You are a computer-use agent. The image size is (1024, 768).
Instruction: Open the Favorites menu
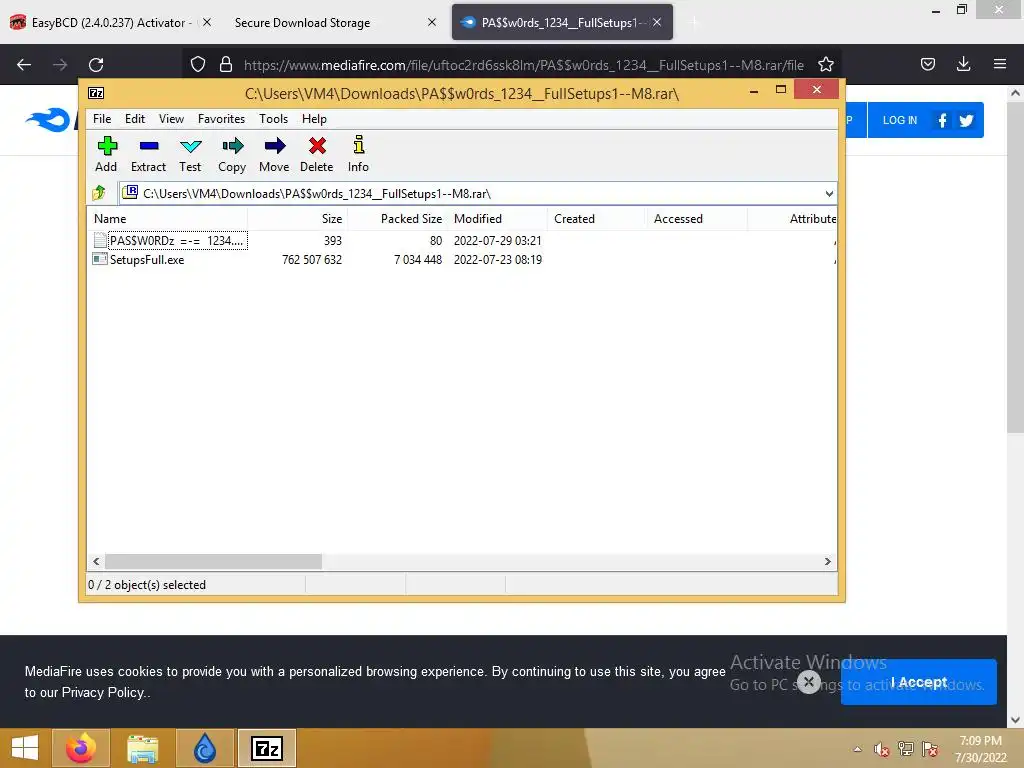tap(221, 119)
